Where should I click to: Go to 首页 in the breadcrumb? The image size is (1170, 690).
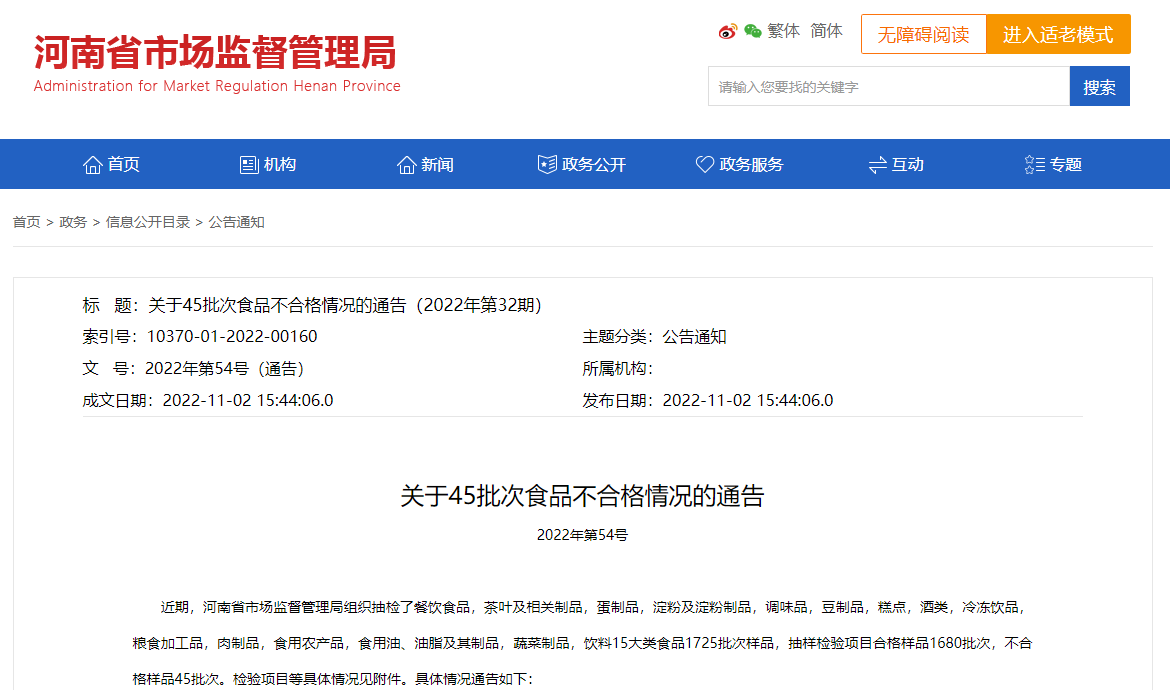click(x=27, y=222)
